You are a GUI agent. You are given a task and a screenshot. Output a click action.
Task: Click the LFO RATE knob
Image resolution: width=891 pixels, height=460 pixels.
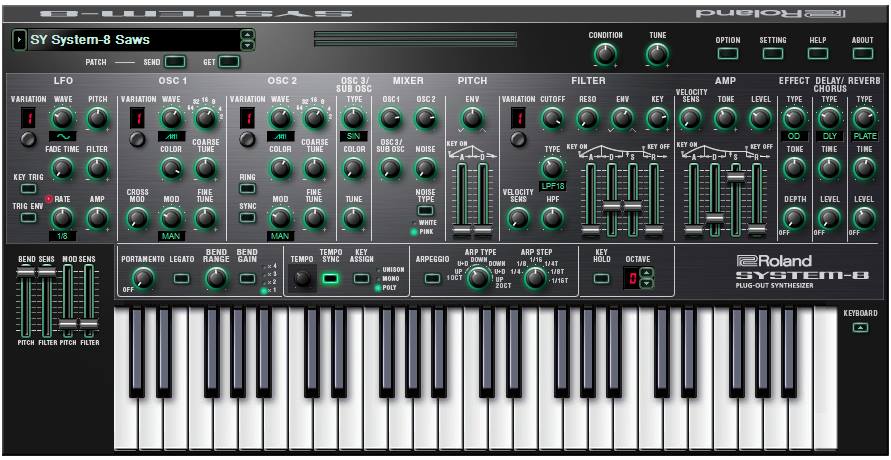63,218
